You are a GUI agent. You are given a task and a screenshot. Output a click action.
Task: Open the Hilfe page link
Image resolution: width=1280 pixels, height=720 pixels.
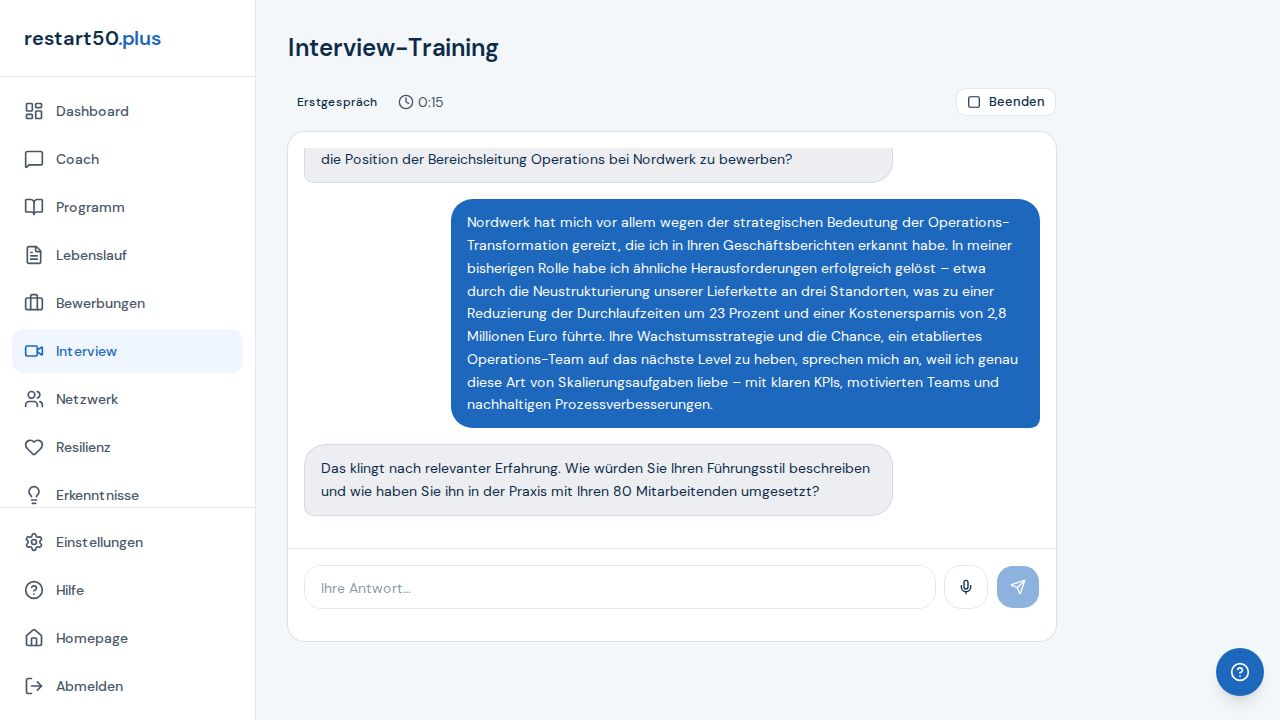coord(127,590)
